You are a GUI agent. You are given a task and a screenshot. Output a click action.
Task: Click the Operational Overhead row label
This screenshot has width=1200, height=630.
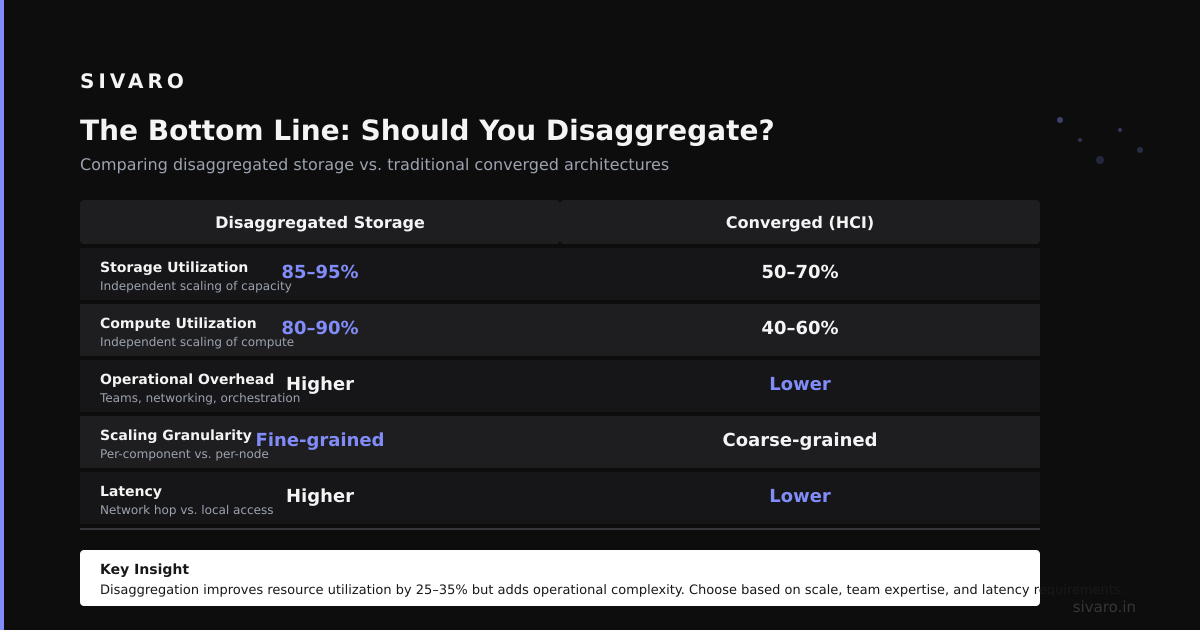tap(187, 379)
